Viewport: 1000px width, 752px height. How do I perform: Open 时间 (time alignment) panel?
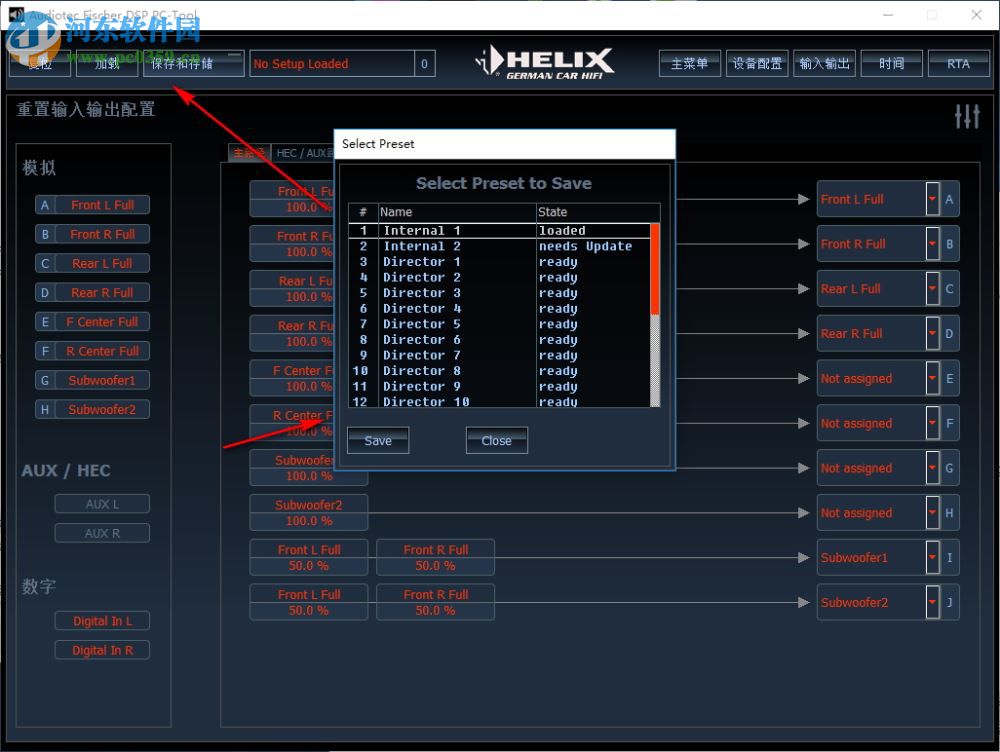891,62
